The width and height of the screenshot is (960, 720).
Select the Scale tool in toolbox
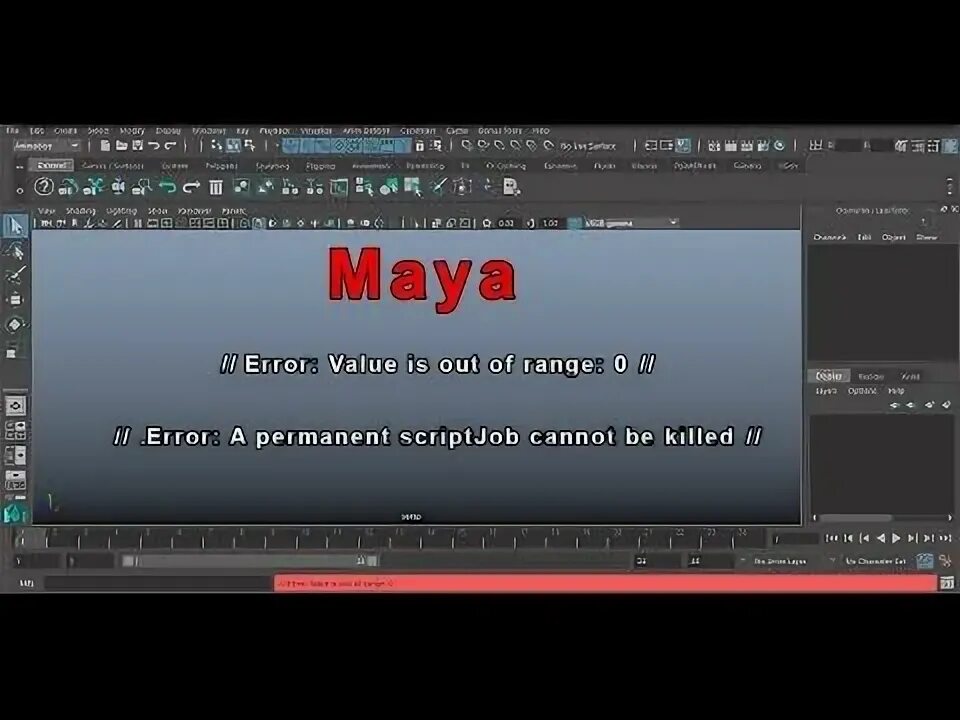pos(12,351)
